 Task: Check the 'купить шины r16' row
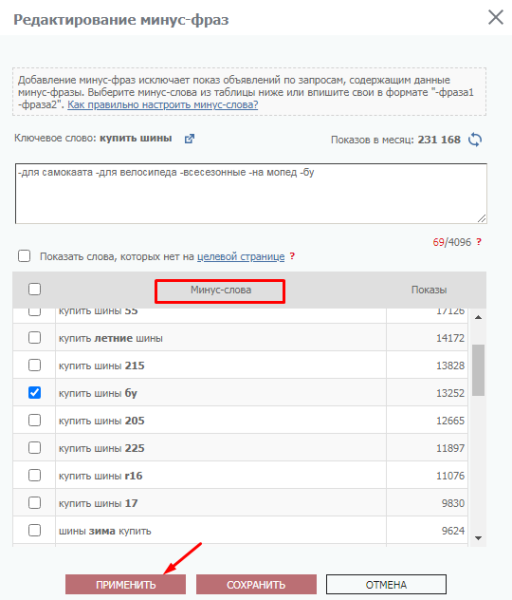34,476
